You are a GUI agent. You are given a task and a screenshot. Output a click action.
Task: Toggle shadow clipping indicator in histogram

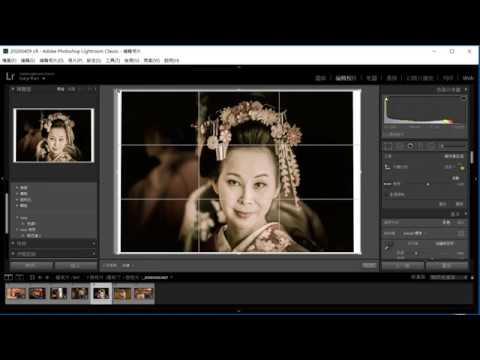point(386,99)
